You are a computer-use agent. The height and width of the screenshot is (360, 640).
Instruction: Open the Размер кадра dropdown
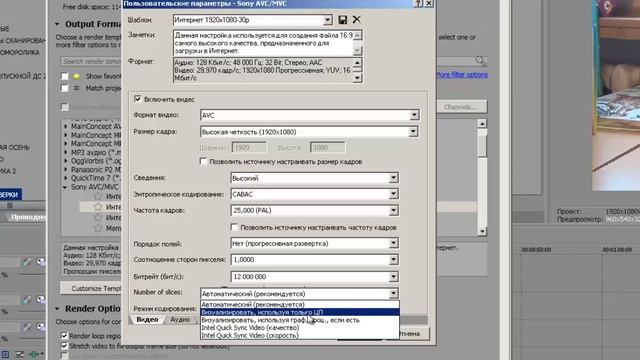point(413,132)
